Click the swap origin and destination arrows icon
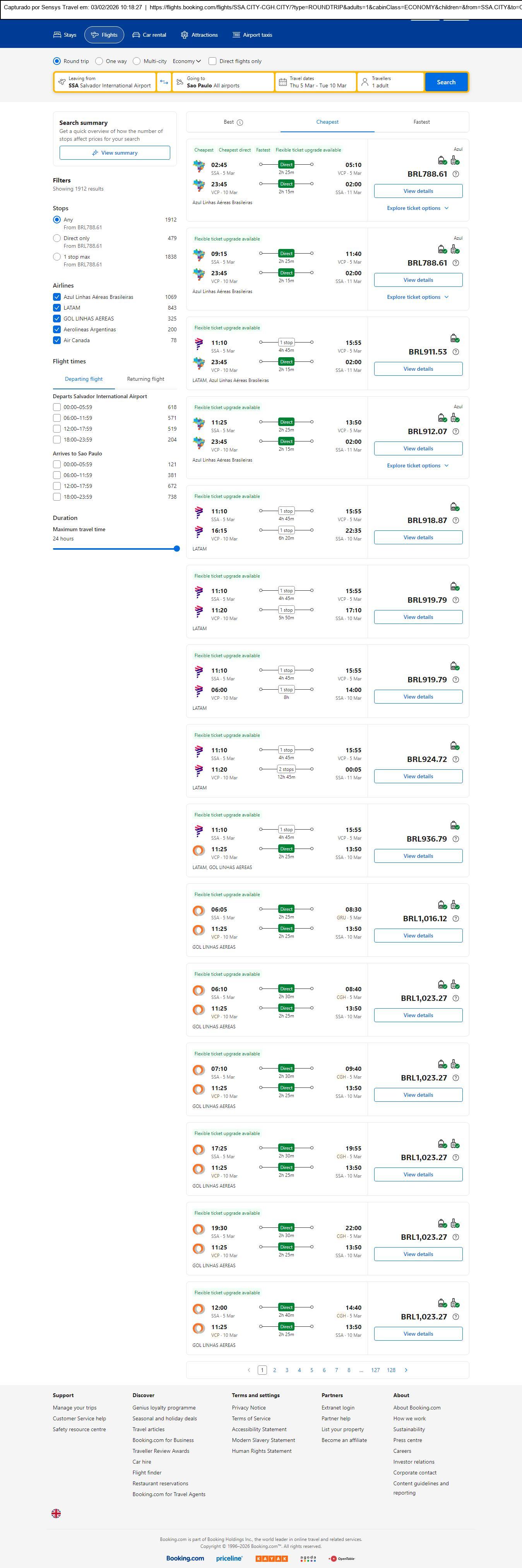522x1568 pixels. pyautogui.click(x=164, y=82)
